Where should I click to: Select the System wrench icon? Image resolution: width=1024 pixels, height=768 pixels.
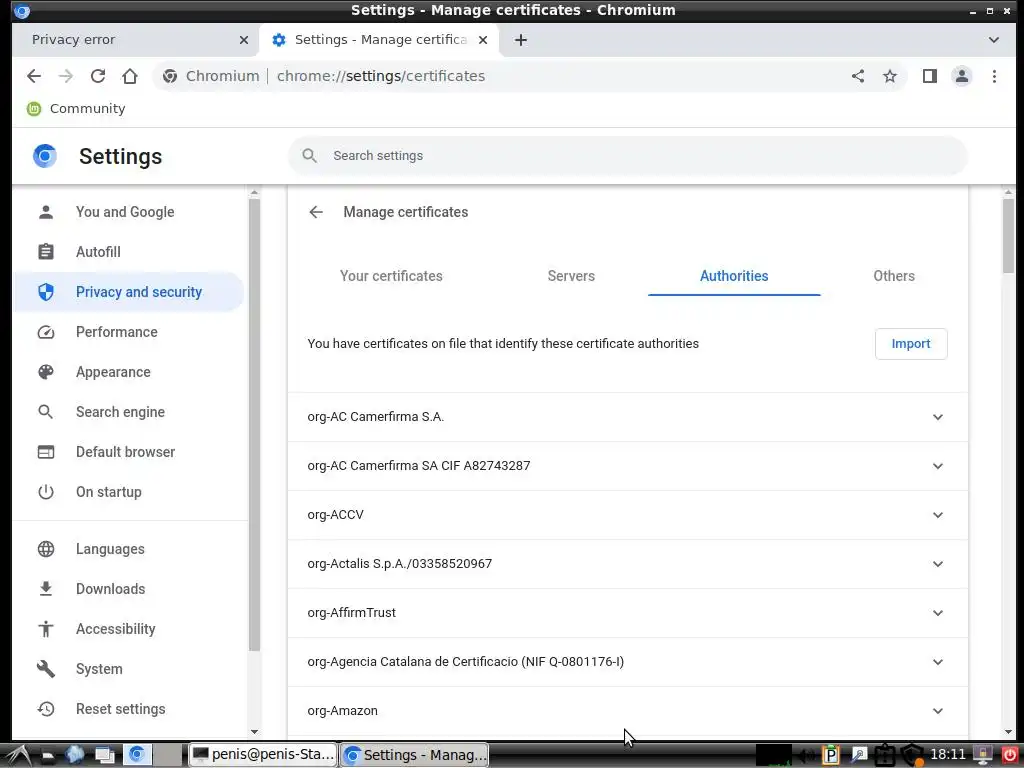[46, 669]
